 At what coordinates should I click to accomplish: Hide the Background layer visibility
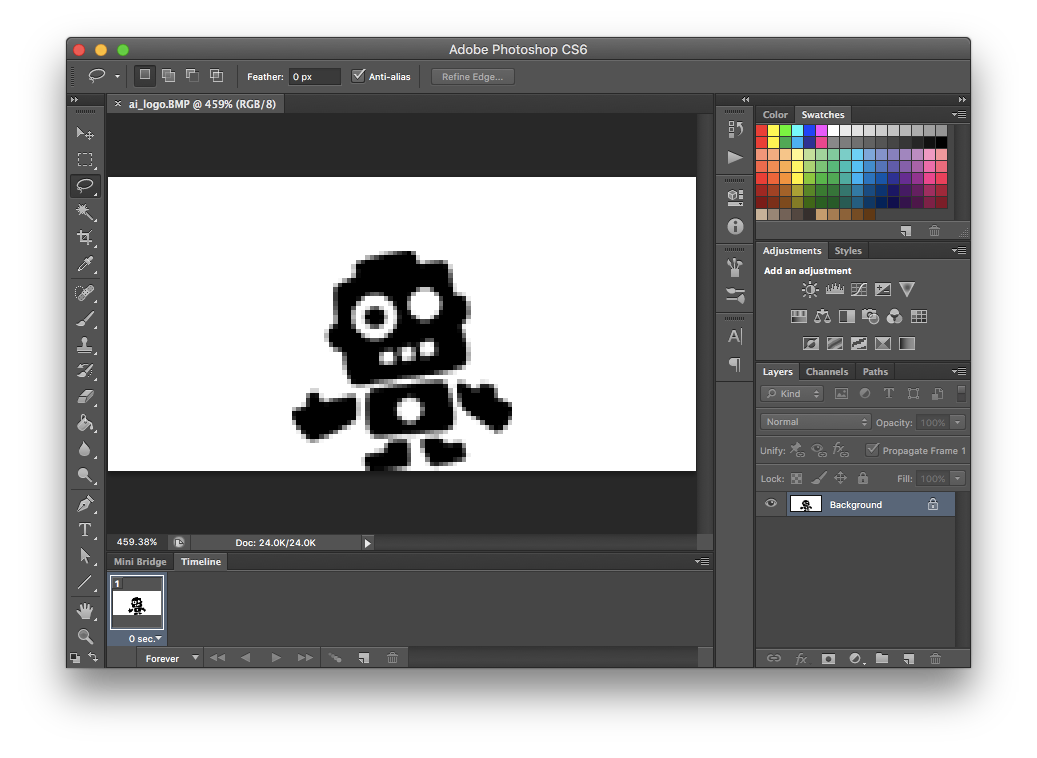[770, 503]
